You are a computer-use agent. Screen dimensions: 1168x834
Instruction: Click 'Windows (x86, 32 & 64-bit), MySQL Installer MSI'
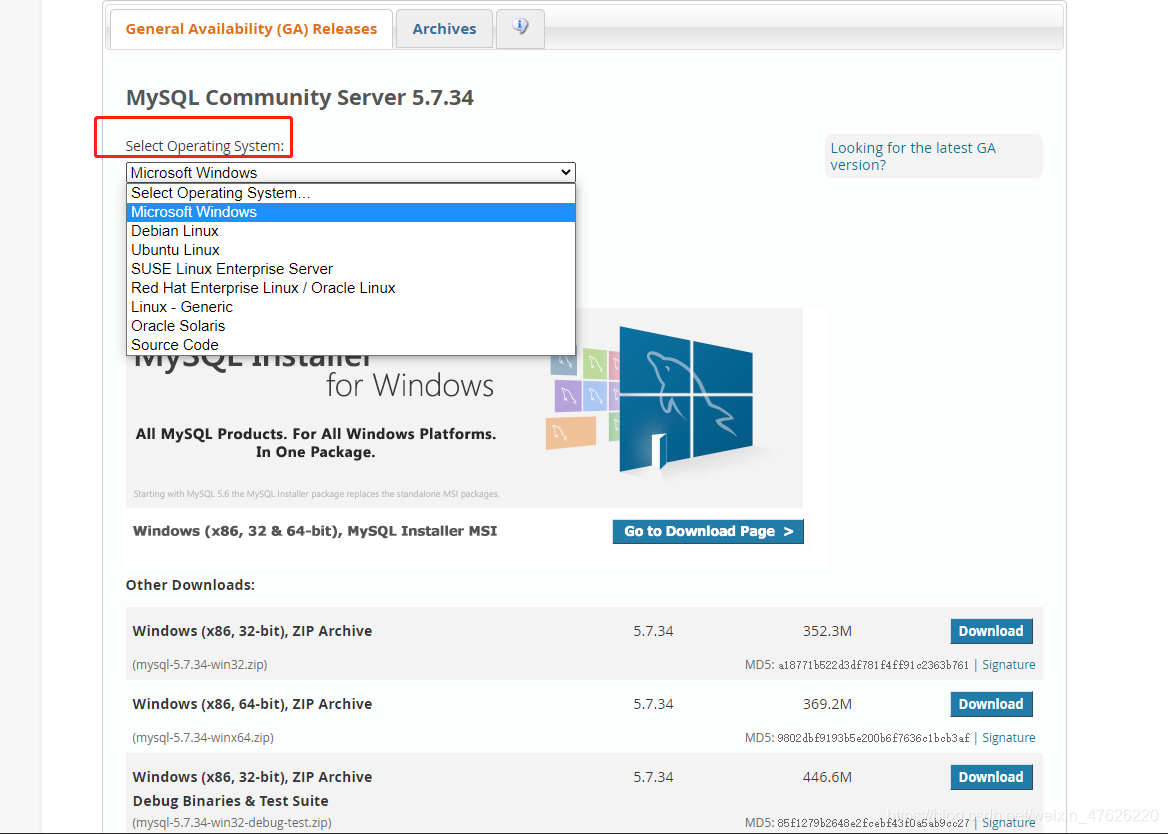[314, 531]
